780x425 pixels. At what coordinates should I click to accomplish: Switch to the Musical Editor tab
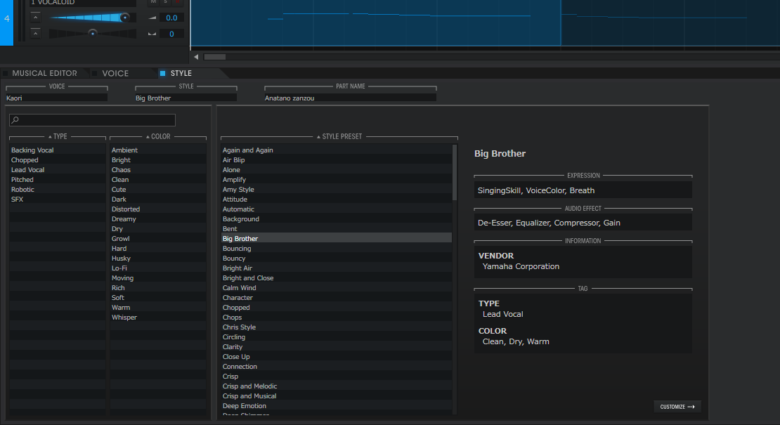tap(44, 73)
